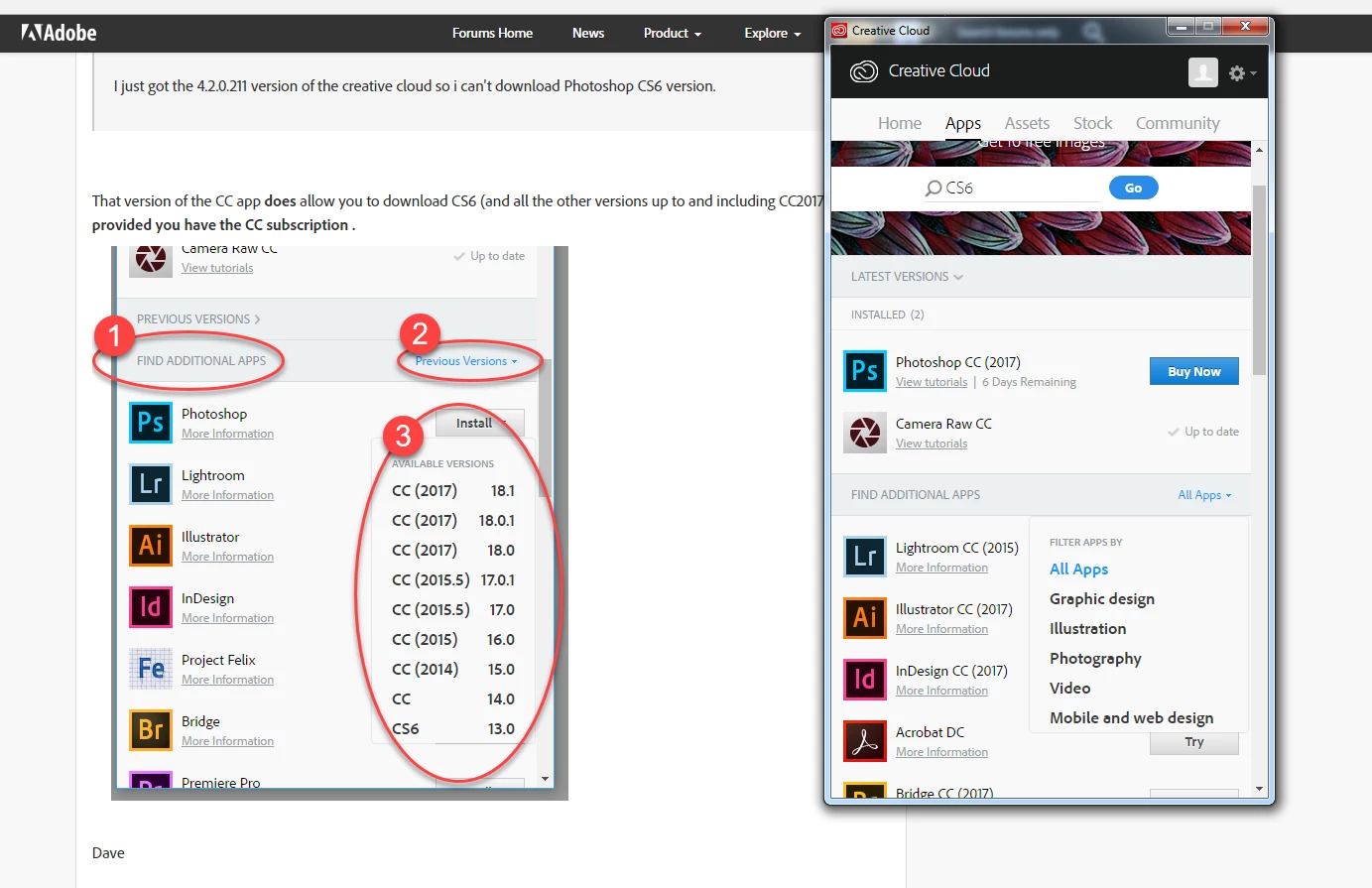Select CC (2017) 18.1 version entry
The width and height of the screenshot is (1372, 888).
pos(453,490)
